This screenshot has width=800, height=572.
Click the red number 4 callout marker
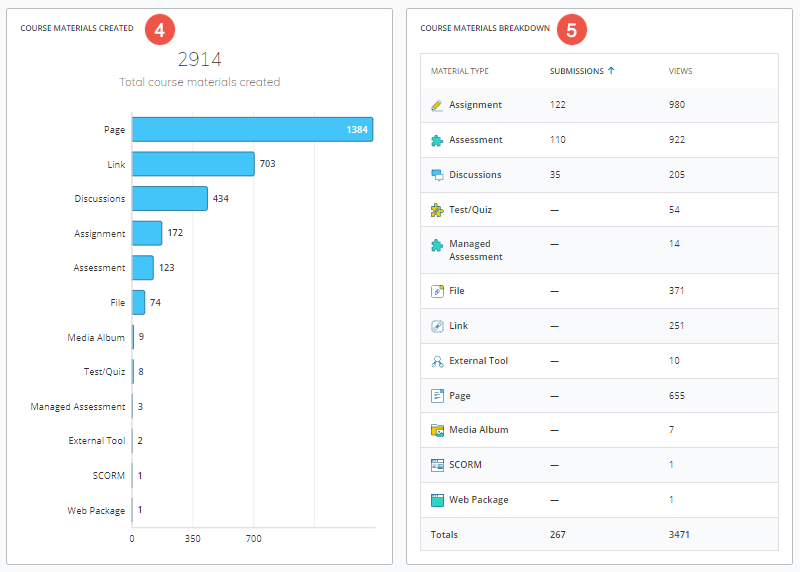point(159,29)
